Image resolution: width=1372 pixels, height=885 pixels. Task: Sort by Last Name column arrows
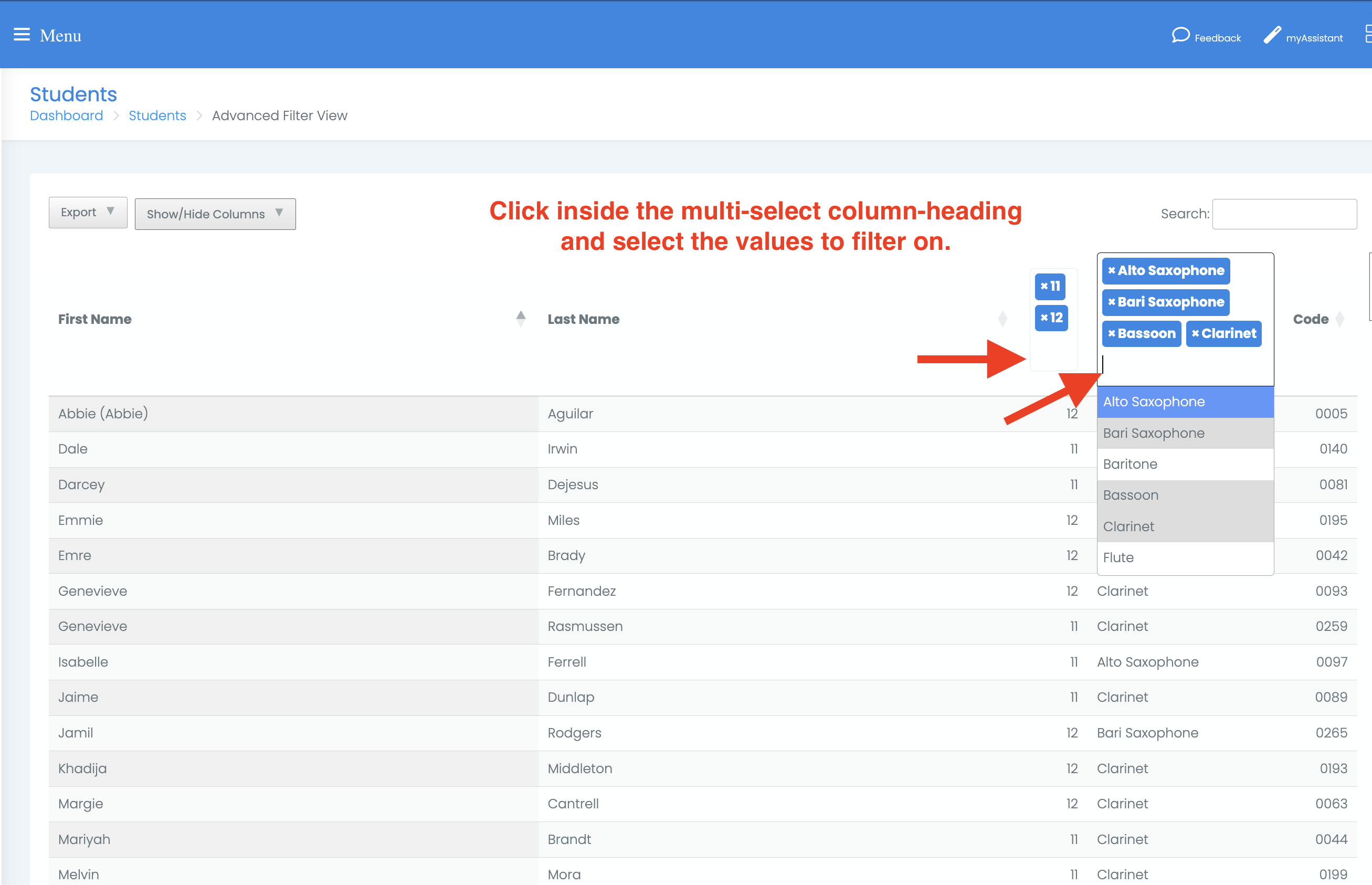pos(1002,319)
